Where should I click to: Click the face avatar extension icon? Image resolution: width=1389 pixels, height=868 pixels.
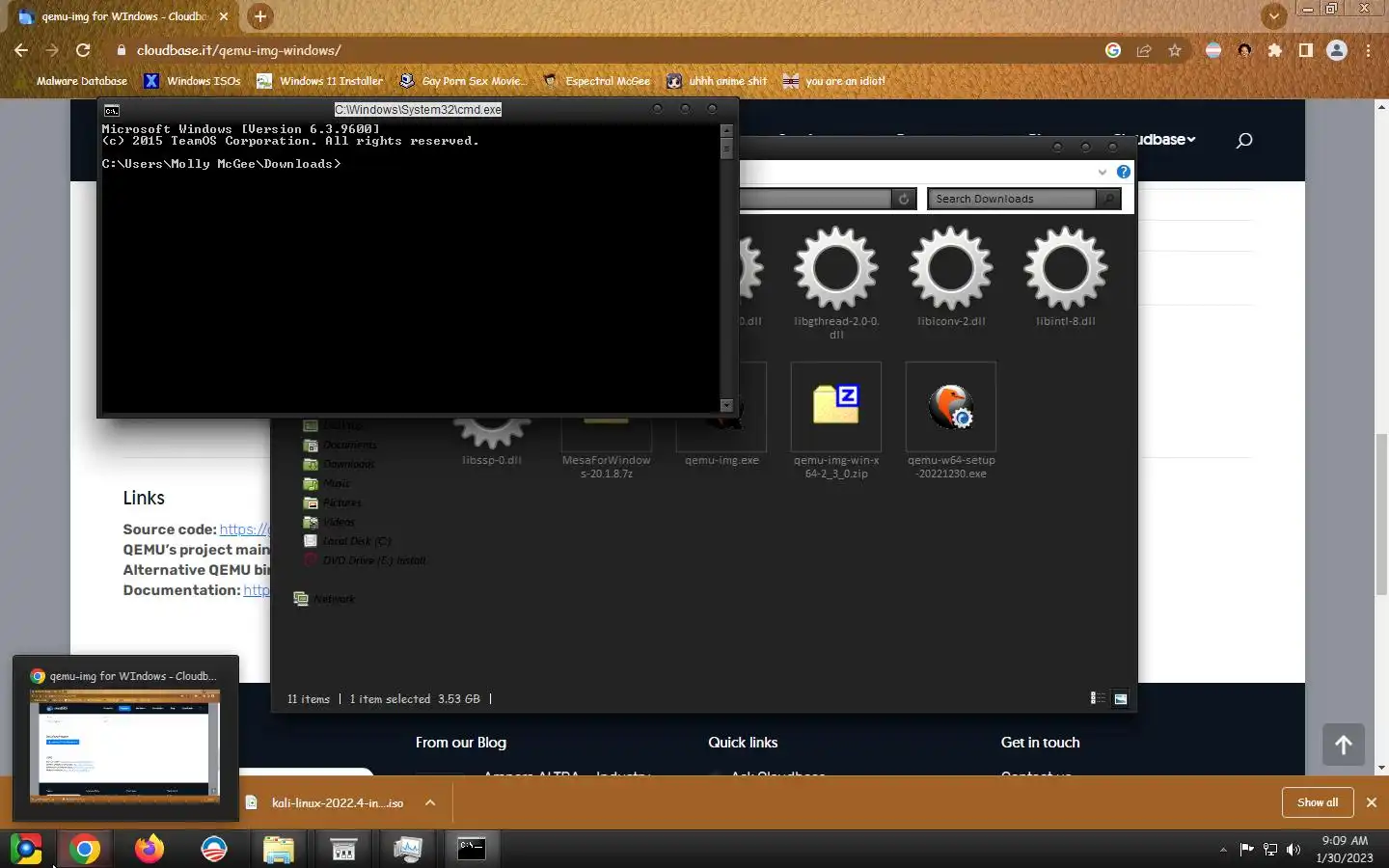coord(1244,50)
